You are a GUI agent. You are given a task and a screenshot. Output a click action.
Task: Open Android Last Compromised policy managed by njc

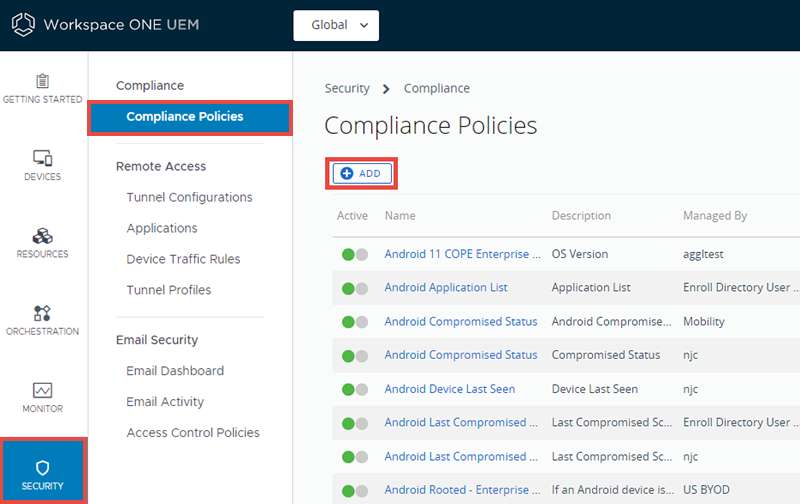click(x=461, y=457)
